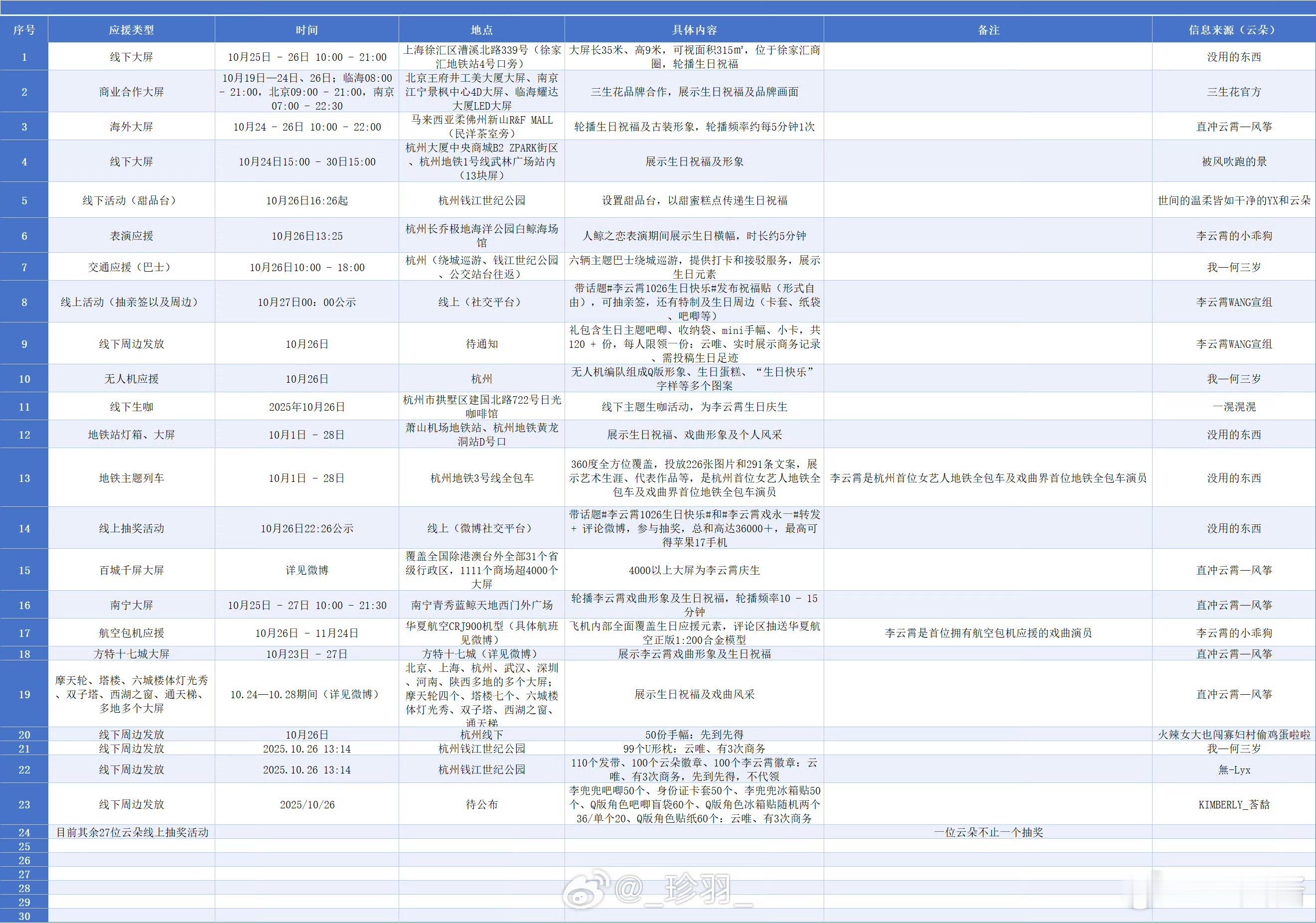Select the 信息来源(云朵) column header
The height and width of the screenshot is (923, 1316).
click(1233, 30)
